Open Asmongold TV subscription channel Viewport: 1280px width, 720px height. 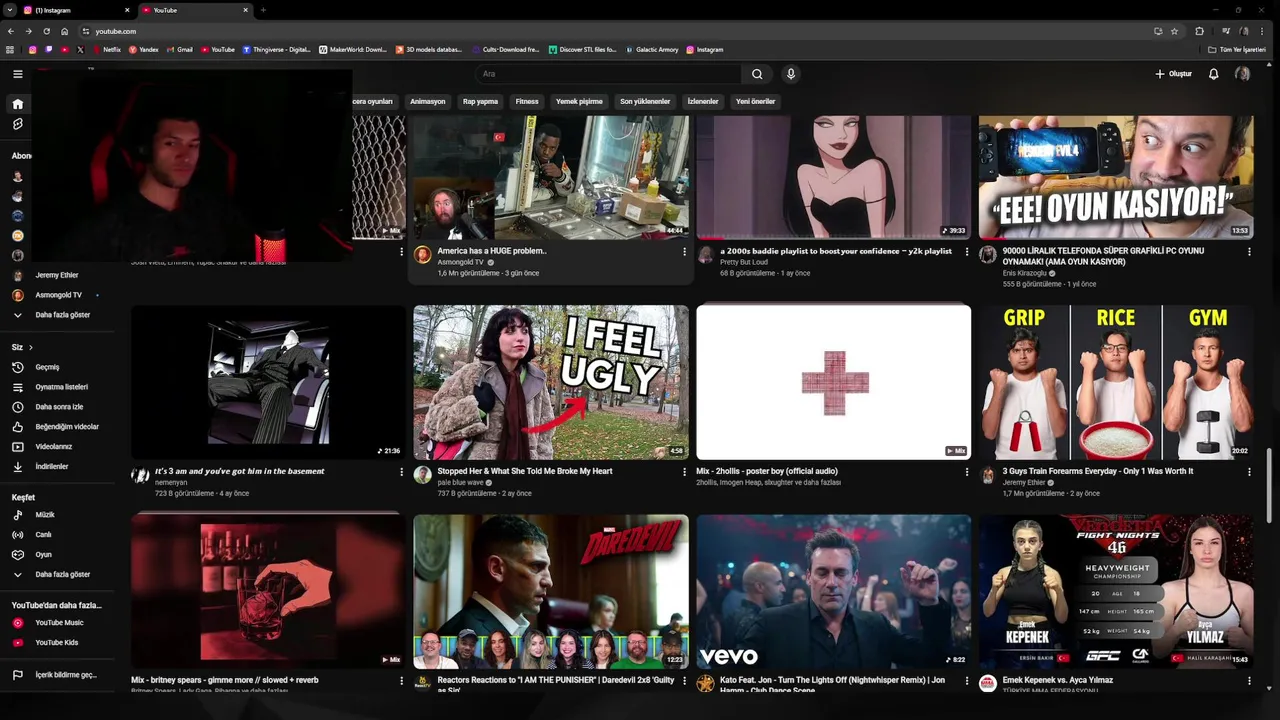[x=60, y=295]
